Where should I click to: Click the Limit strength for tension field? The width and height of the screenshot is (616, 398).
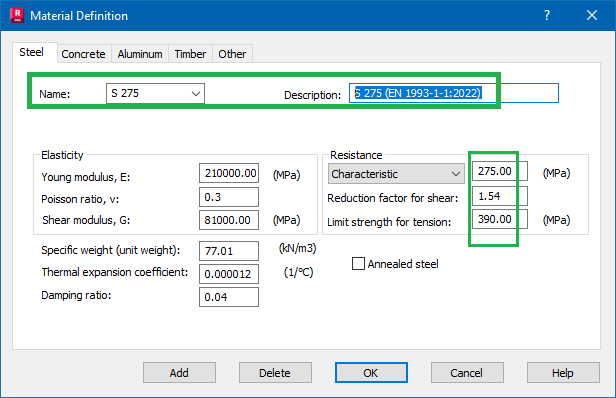pos(500,219)
